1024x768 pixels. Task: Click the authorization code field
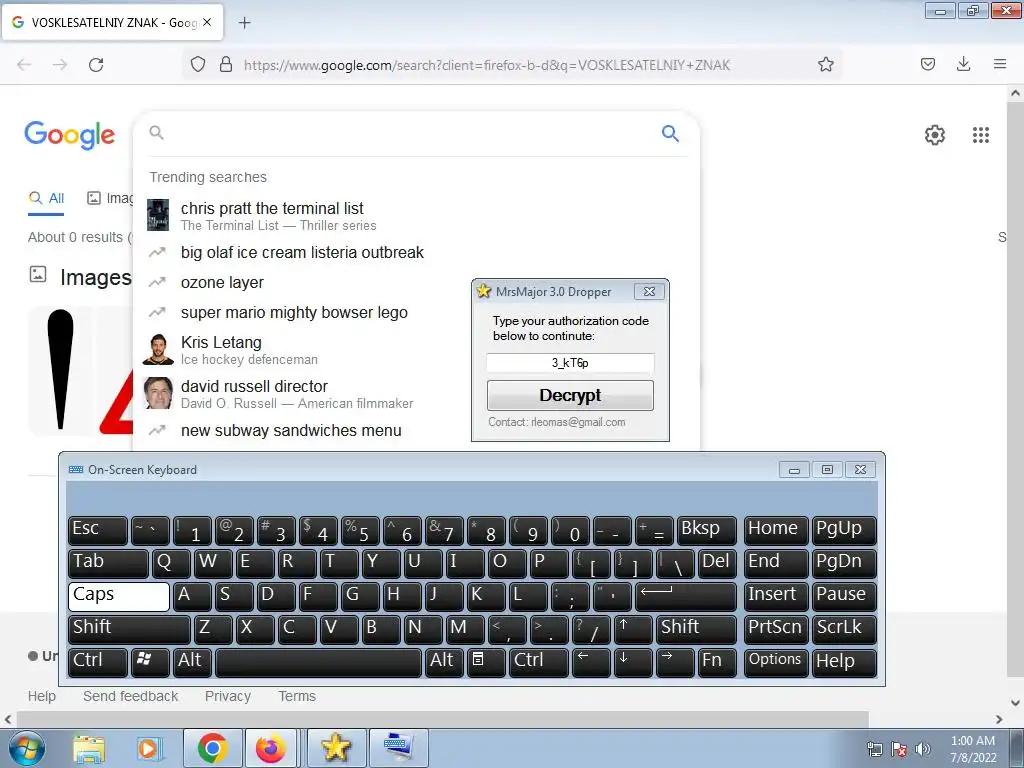tap(570, 362)
